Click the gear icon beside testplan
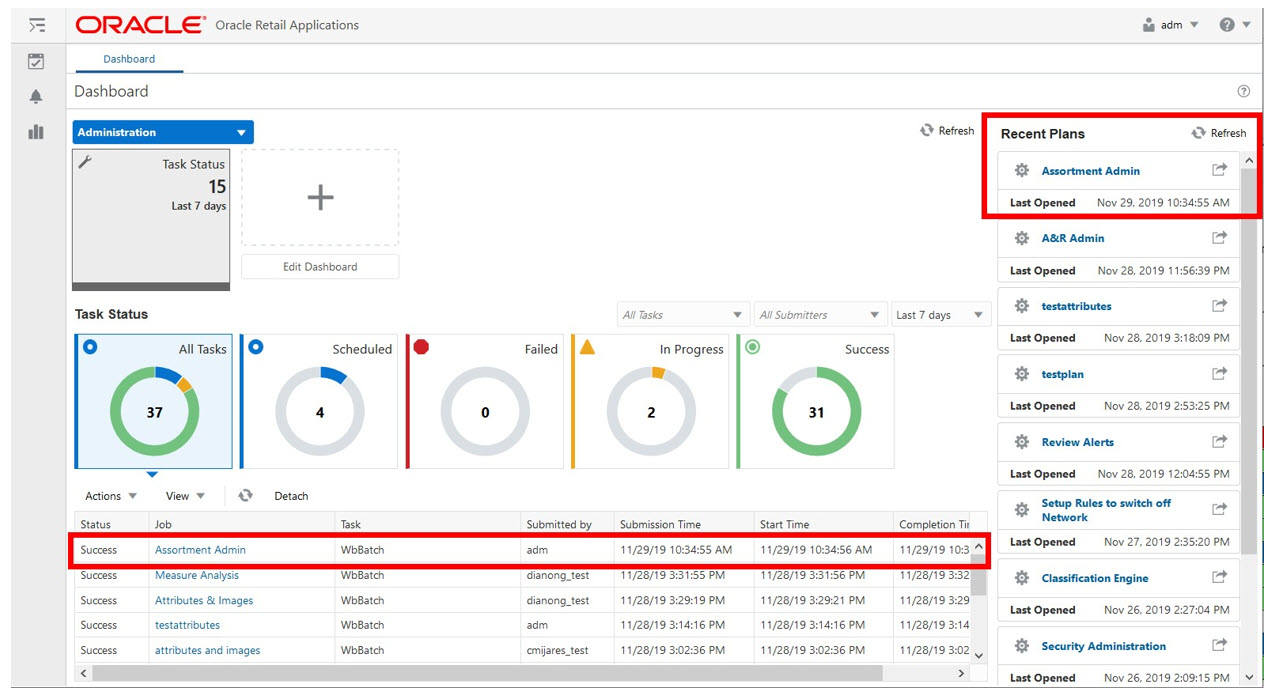Image resolution: width=1272 pixels, height=697 pixels. (1021, 374)
